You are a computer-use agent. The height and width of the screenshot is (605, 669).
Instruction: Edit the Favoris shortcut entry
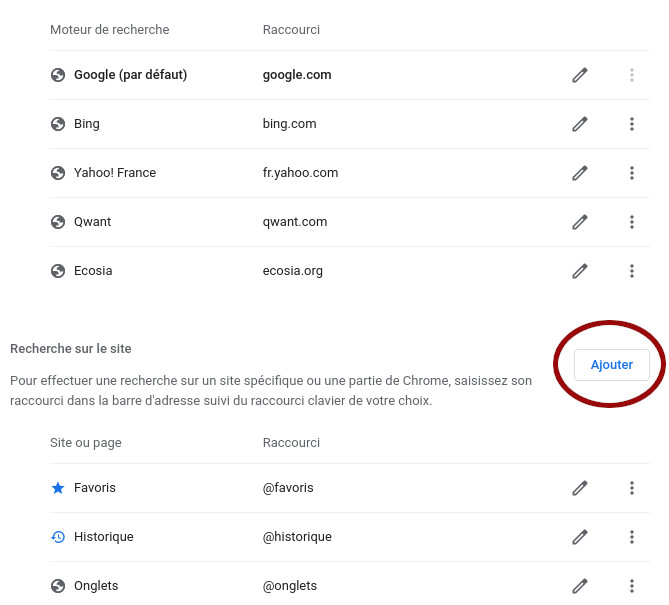click(x=580, y=488)
